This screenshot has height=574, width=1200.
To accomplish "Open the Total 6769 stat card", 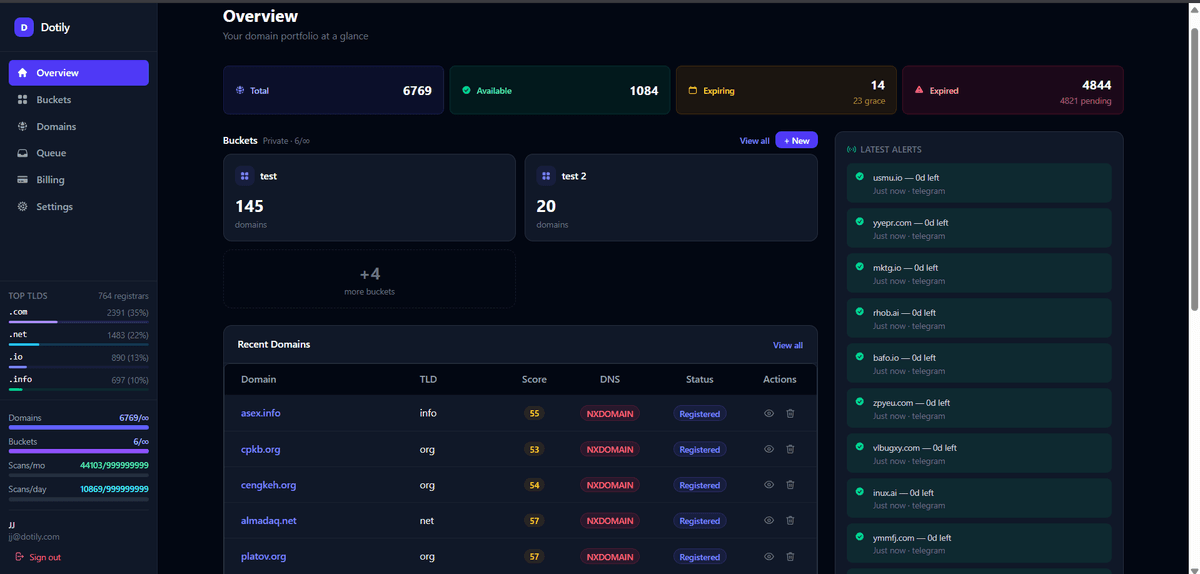I will tap(333, 90).
